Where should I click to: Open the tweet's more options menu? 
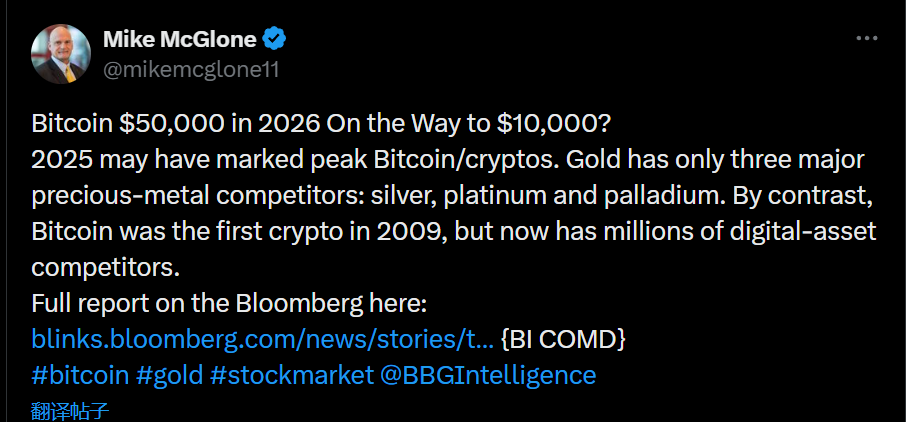(866, 39)
